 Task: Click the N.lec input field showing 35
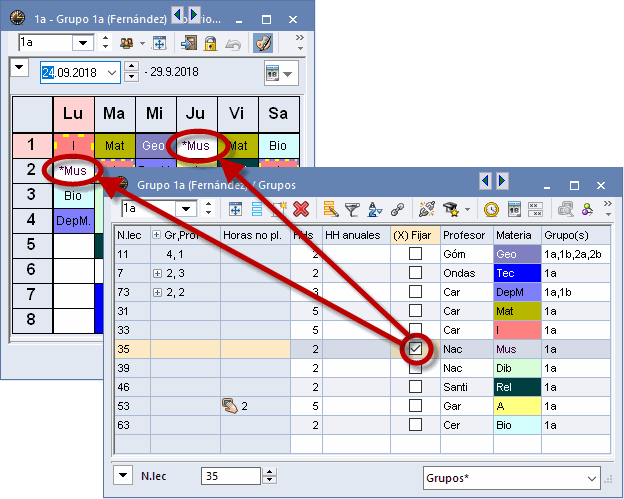[x=237, y=477]
